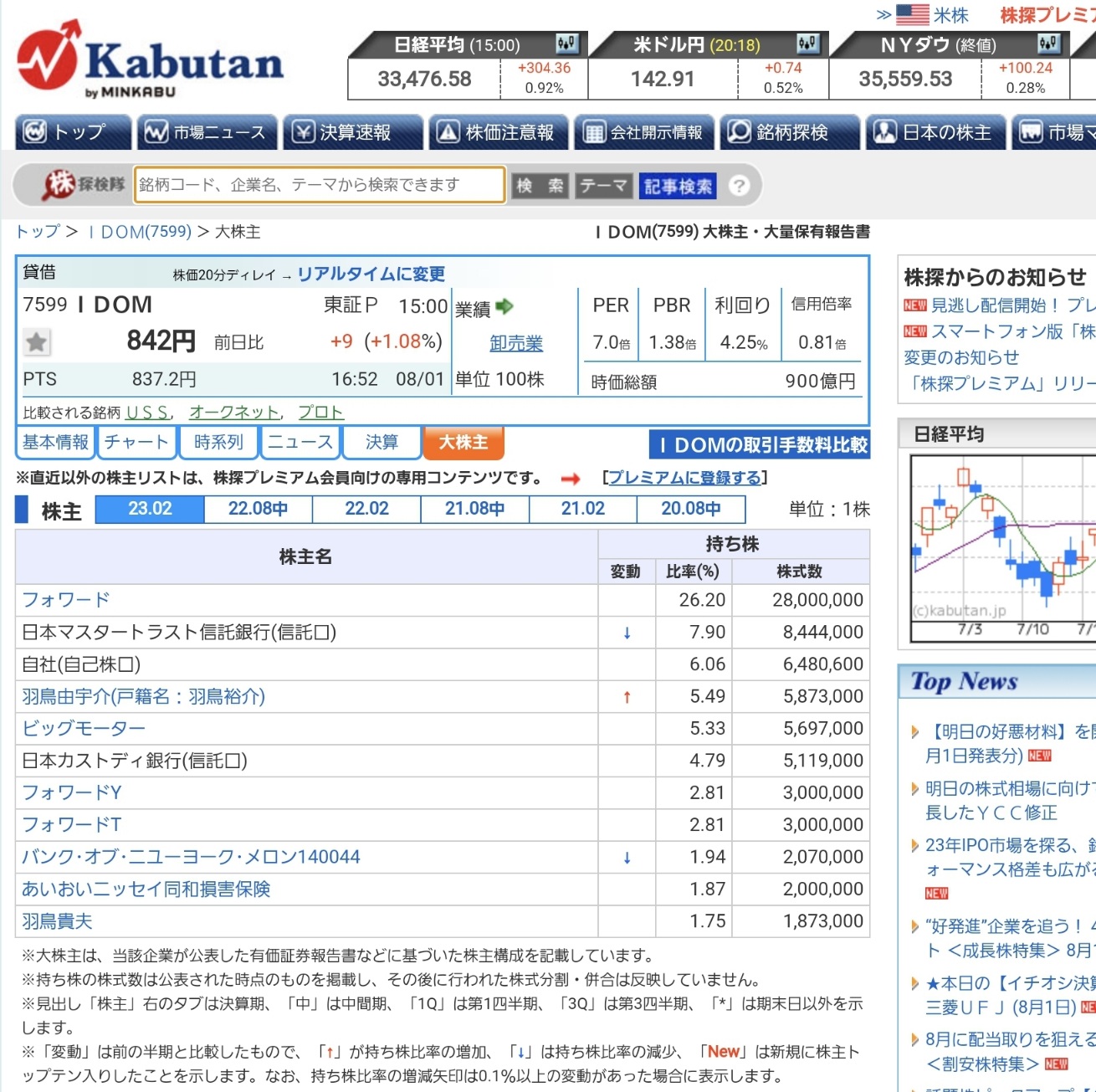Select shareholder period 20.08中
The width and height of the screenshot is (1096, 1092).
point(691,509)
